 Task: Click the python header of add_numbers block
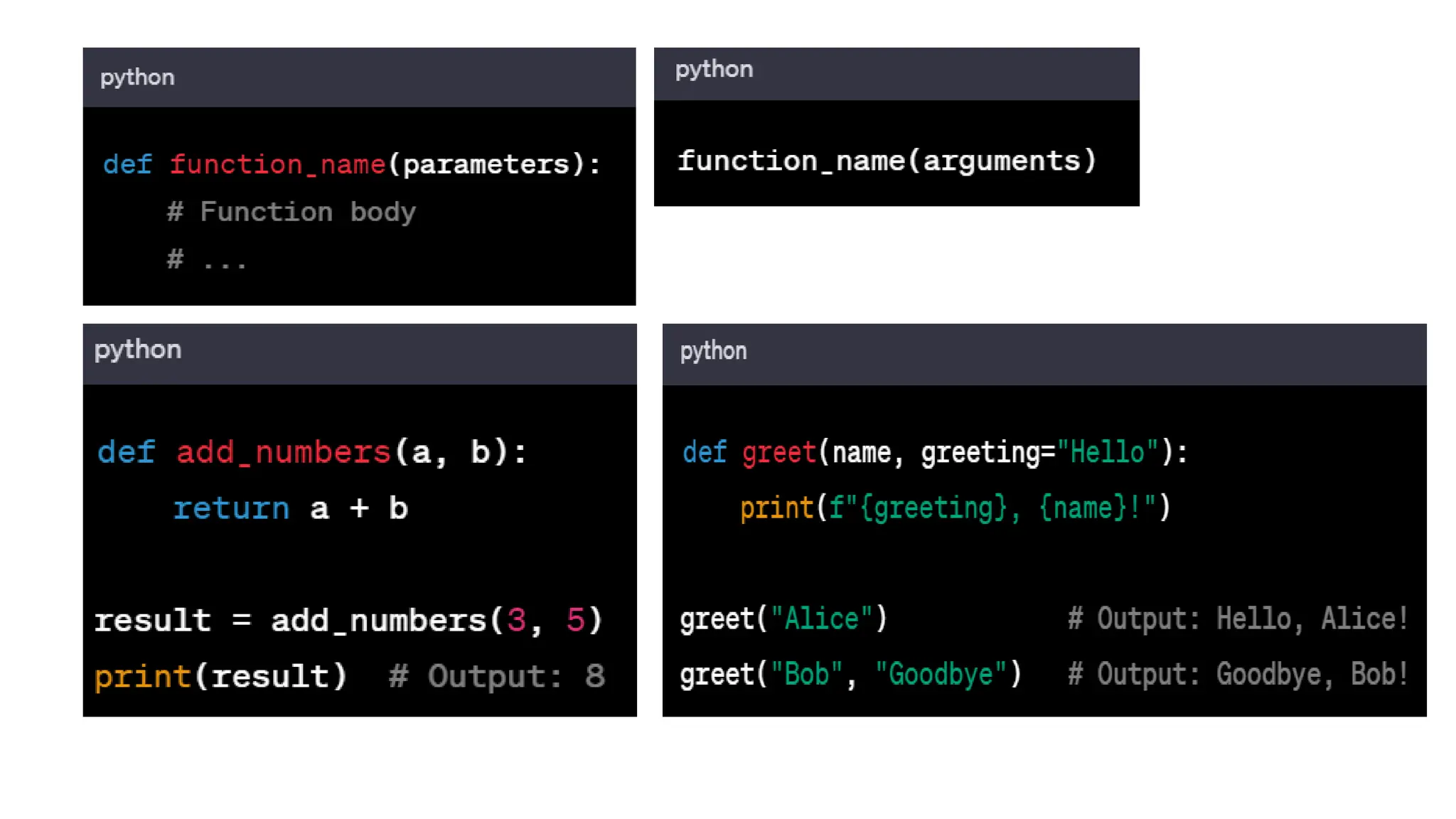[138, 350]
